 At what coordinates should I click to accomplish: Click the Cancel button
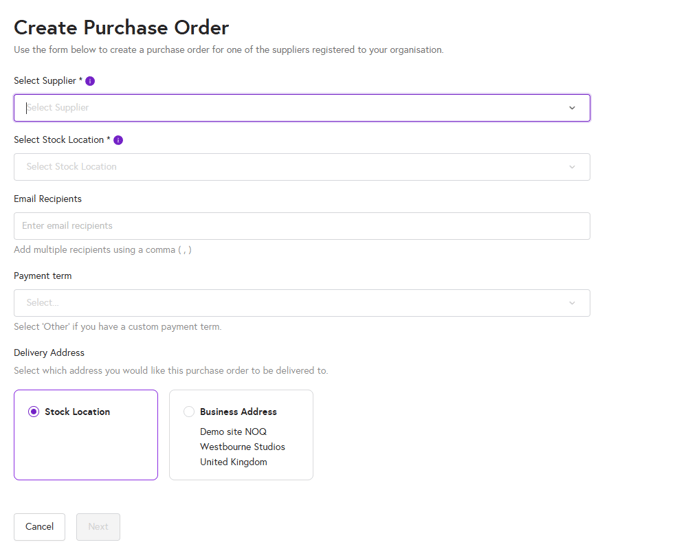click(x=39, y=527)
